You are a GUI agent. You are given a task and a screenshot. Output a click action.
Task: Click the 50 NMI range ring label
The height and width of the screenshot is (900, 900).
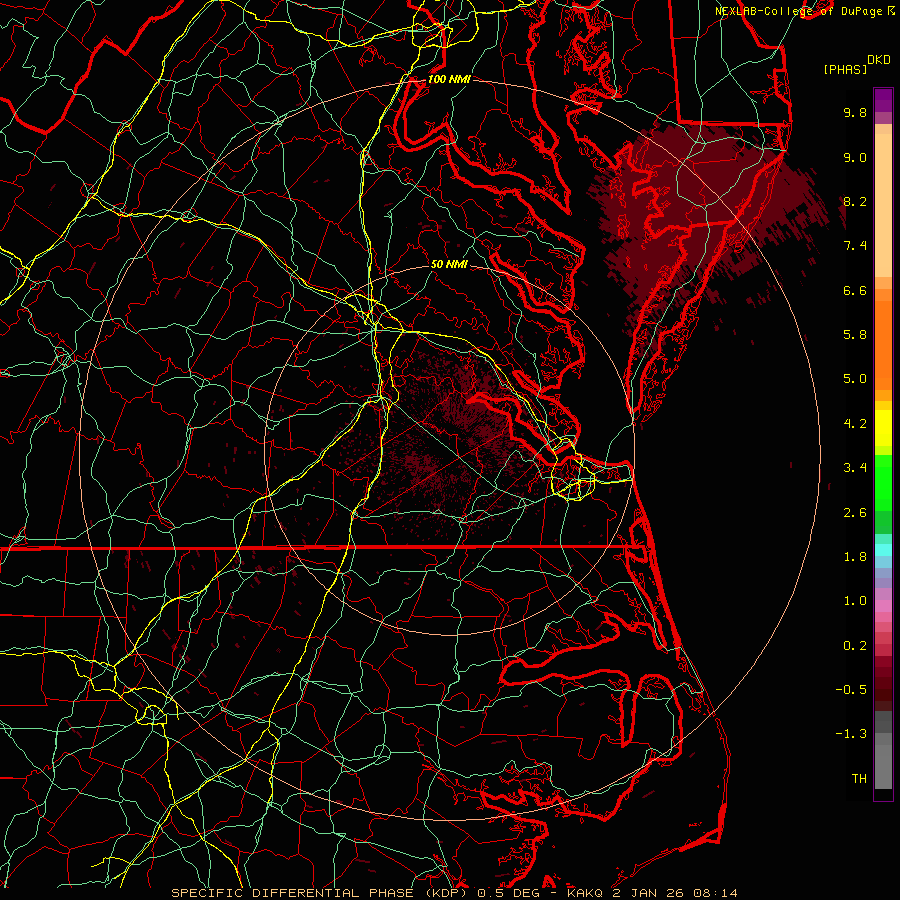point(449,264)
